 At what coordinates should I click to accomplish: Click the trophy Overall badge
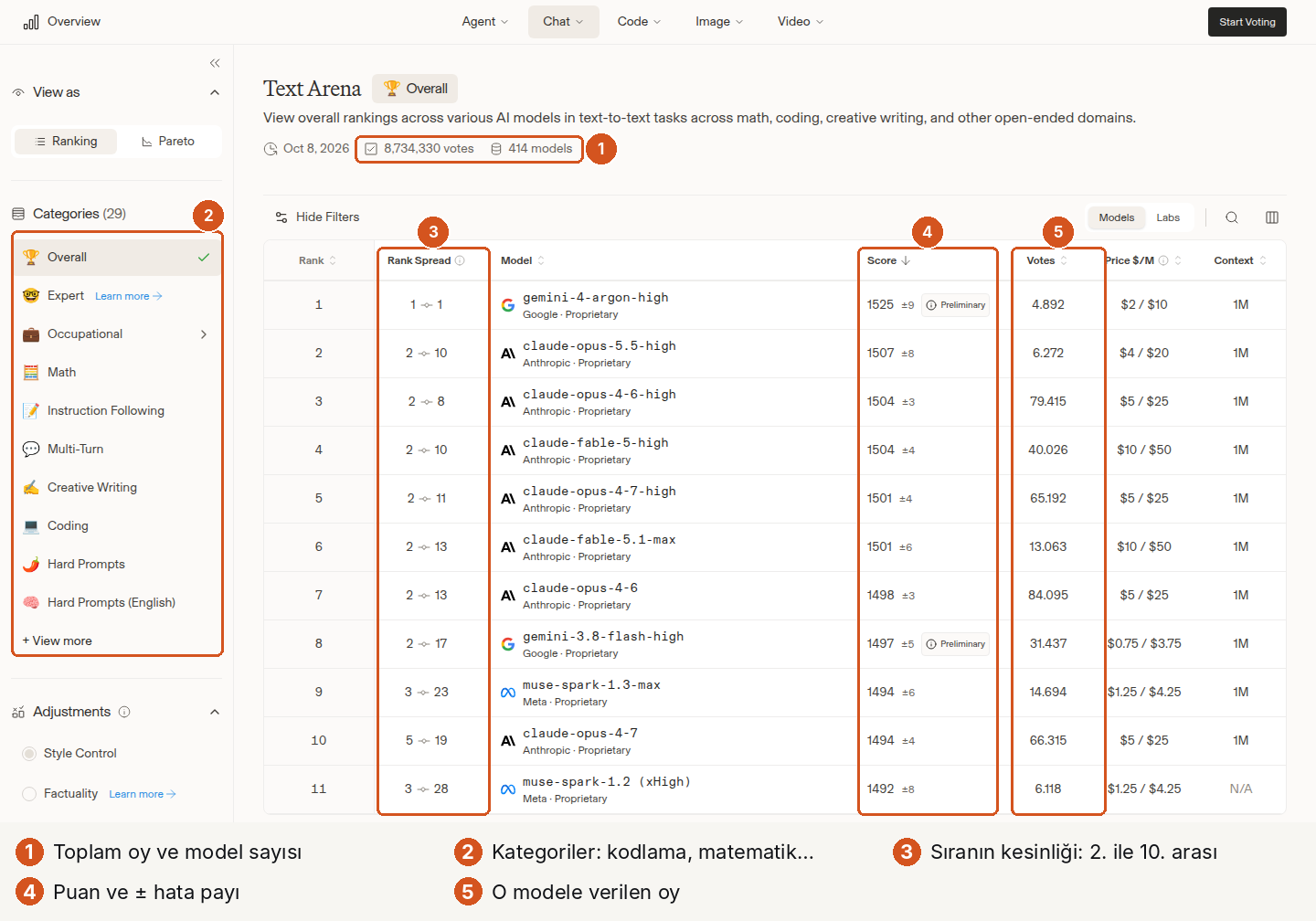point(415,89)
